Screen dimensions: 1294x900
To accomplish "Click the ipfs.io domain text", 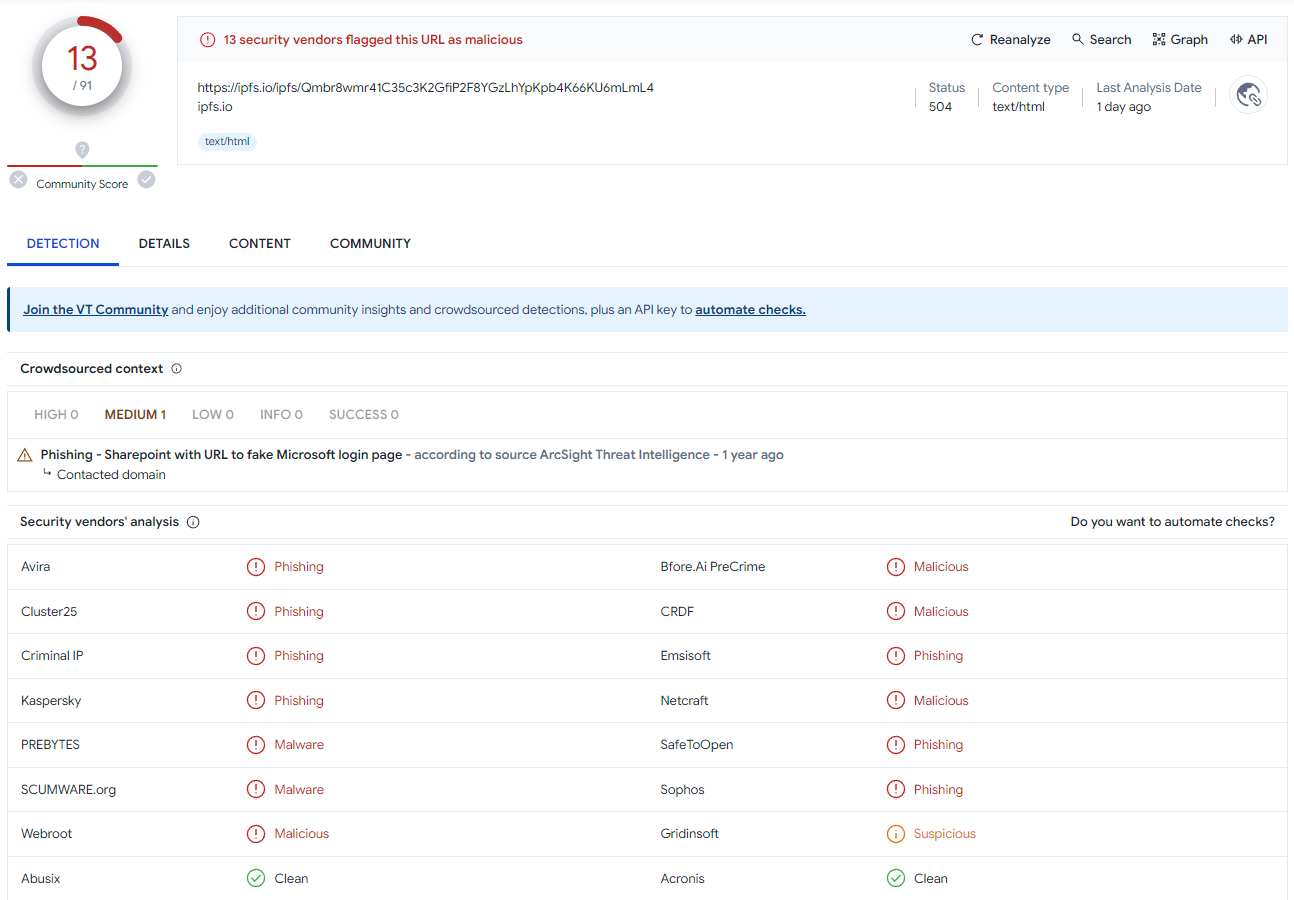I will pyautogui.click(x=215, y=107).
